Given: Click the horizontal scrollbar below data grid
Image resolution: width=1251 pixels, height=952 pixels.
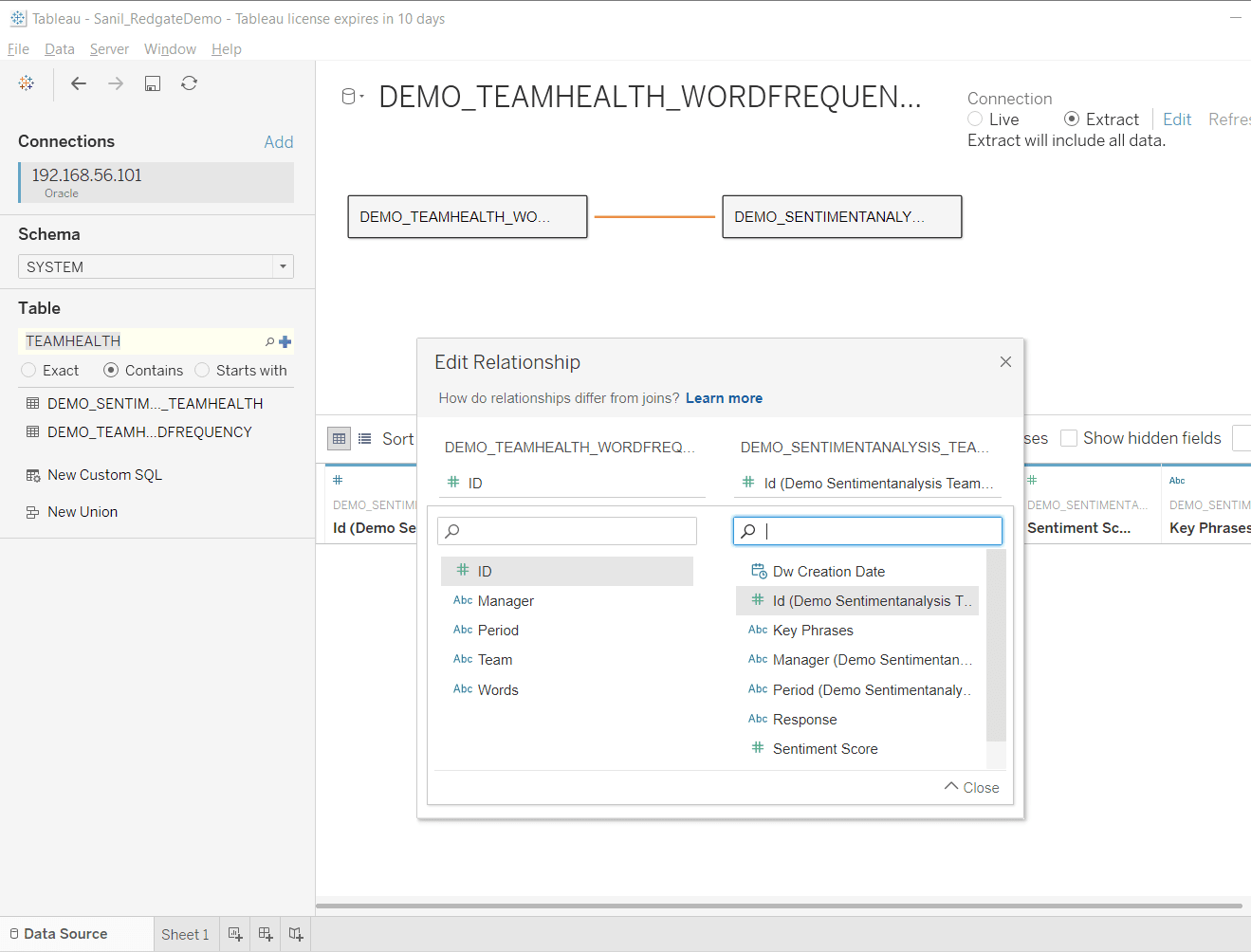Looking at the screenshot, I should [x=779, y=906].
